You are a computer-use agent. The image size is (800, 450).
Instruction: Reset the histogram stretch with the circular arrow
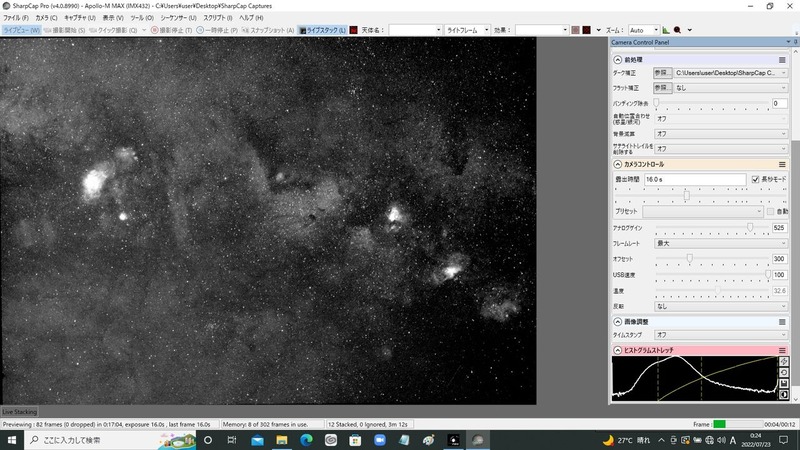784,372
